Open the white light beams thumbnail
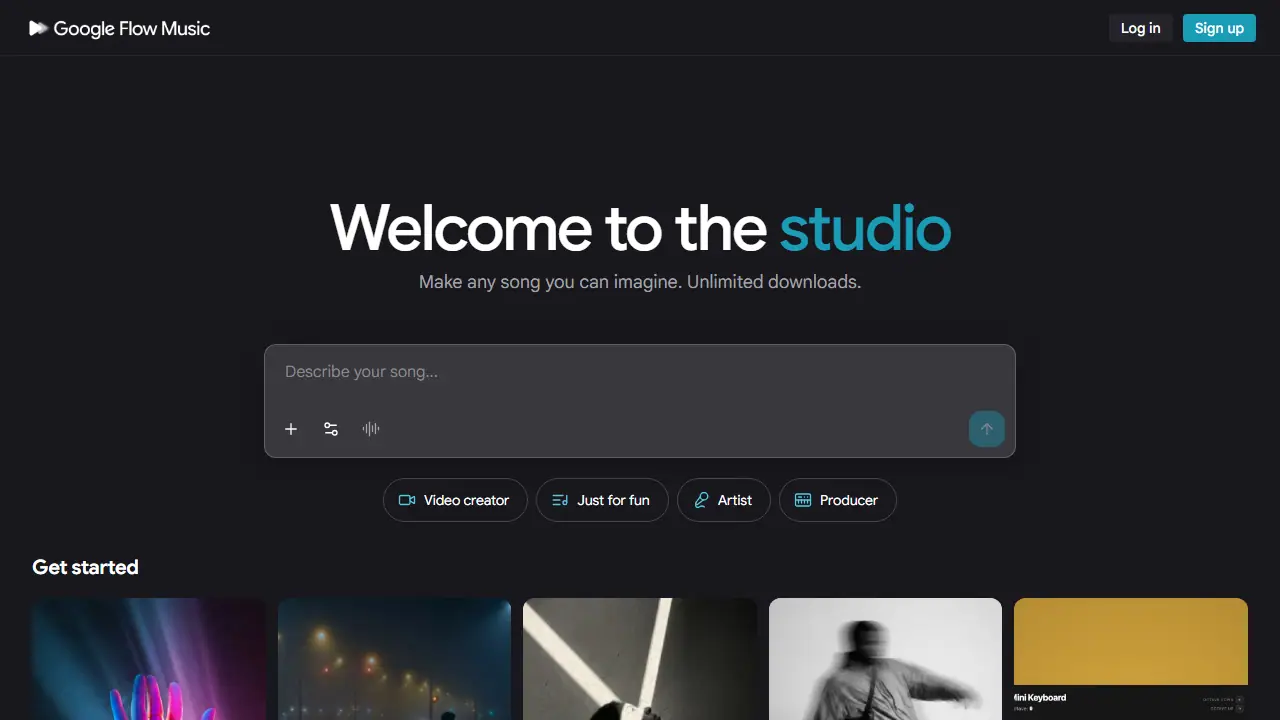Screen dimensions: 1280x720 [640, 659]
